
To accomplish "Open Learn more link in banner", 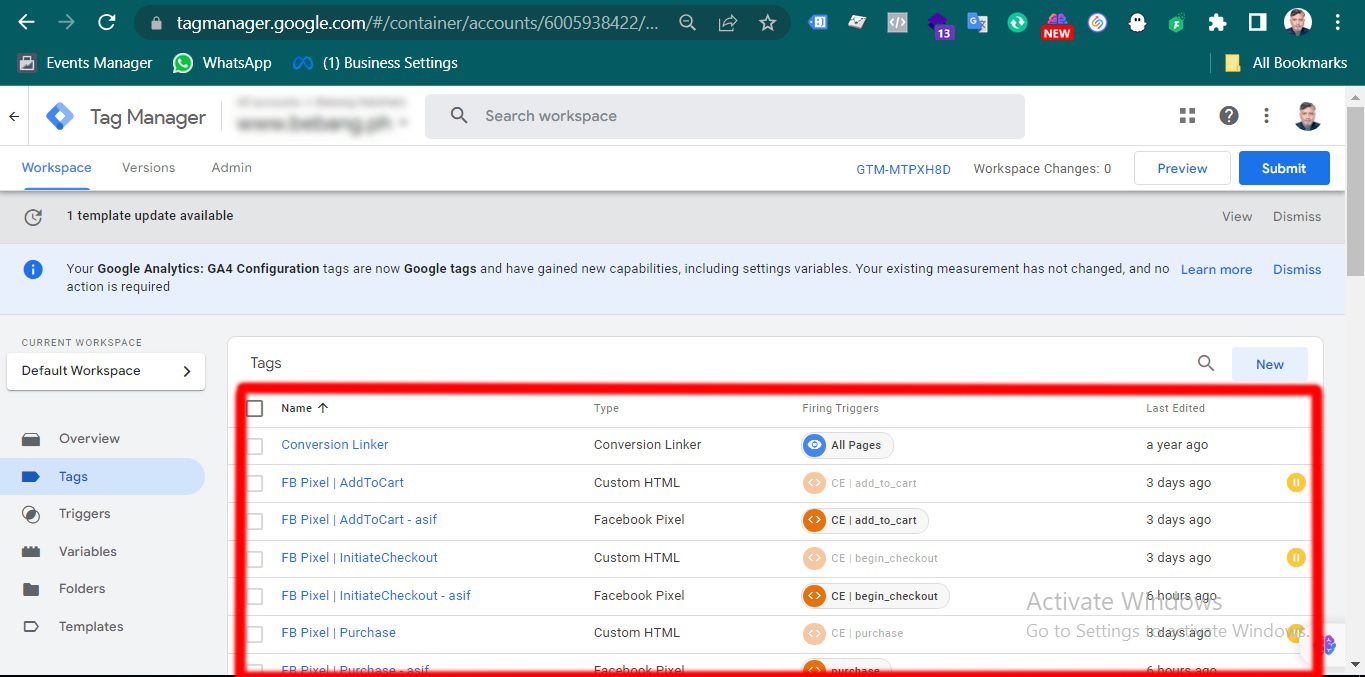I will point(1216,269).
